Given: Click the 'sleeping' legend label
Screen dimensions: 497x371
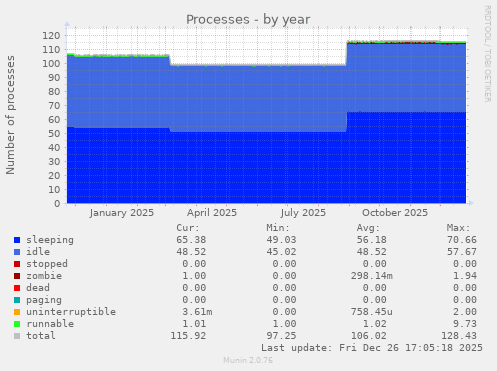Looking at the screenshot, I should click(50, 240).
